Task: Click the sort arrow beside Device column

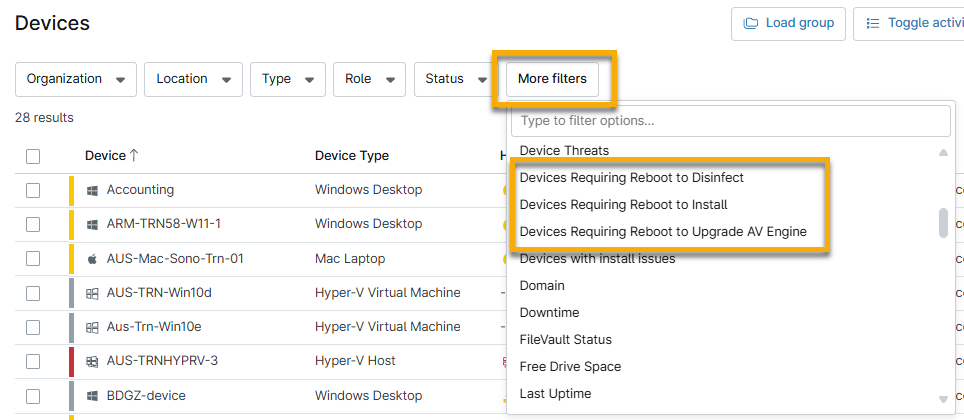Action: tap(134, 155)
